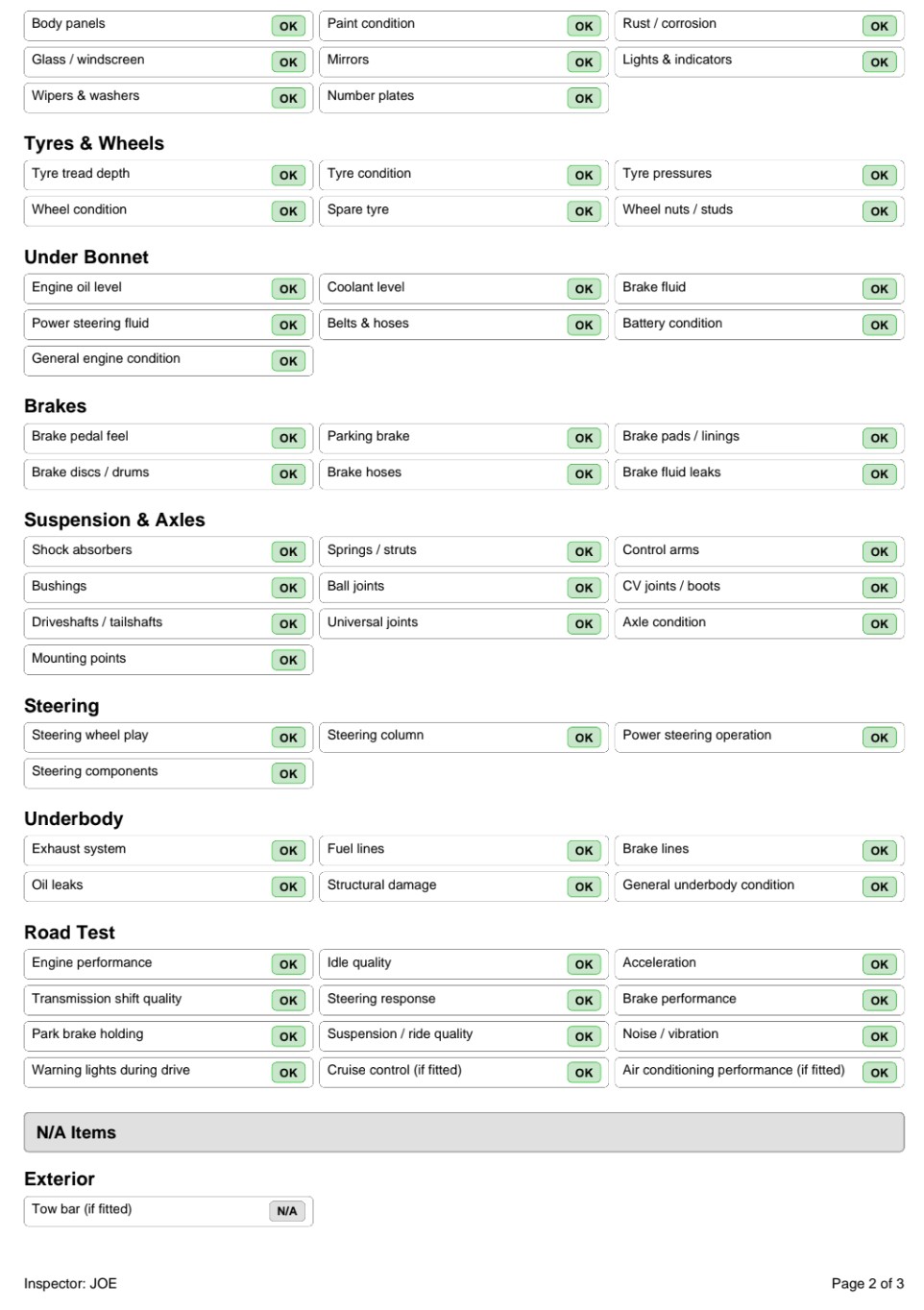
Task: Click the Road Test section heading
Action: [69, 933]
